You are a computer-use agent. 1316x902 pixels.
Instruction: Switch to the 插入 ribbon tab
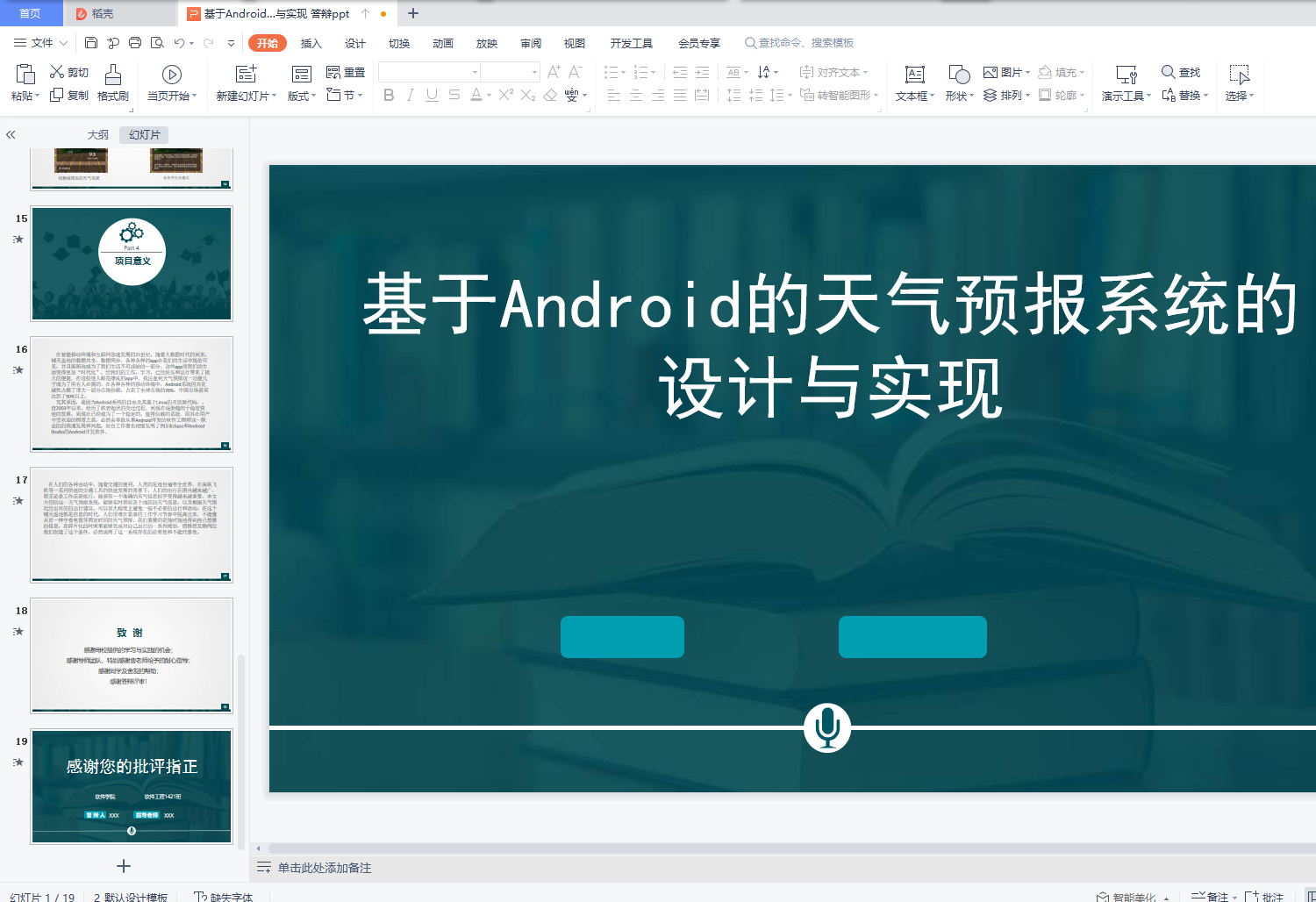tap(311, 43)
